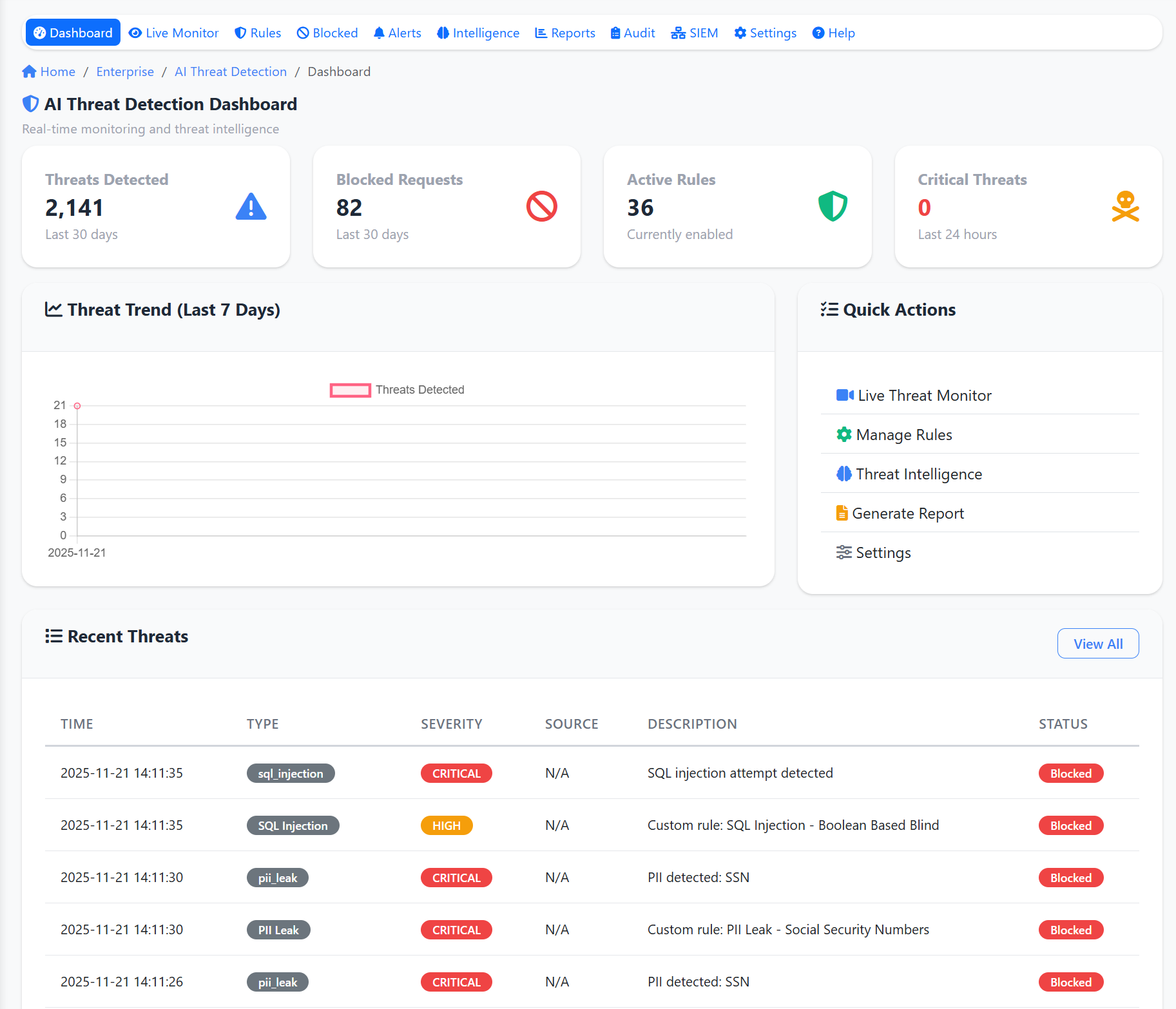Click the chart icon beside Threat Trend heading
1176x1009 pixels.
pyautogui.click(x=53, y=309)
